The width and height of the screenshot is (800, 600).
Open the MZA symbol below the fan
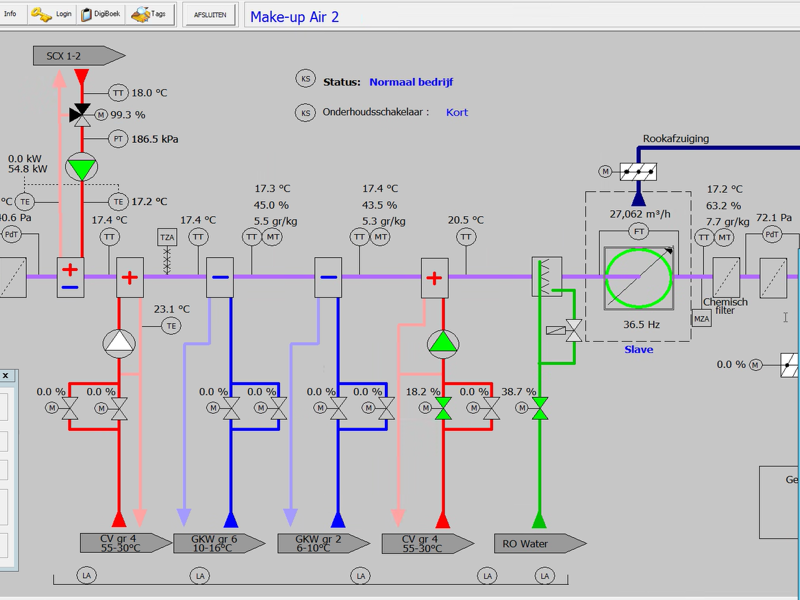(702, 319)
